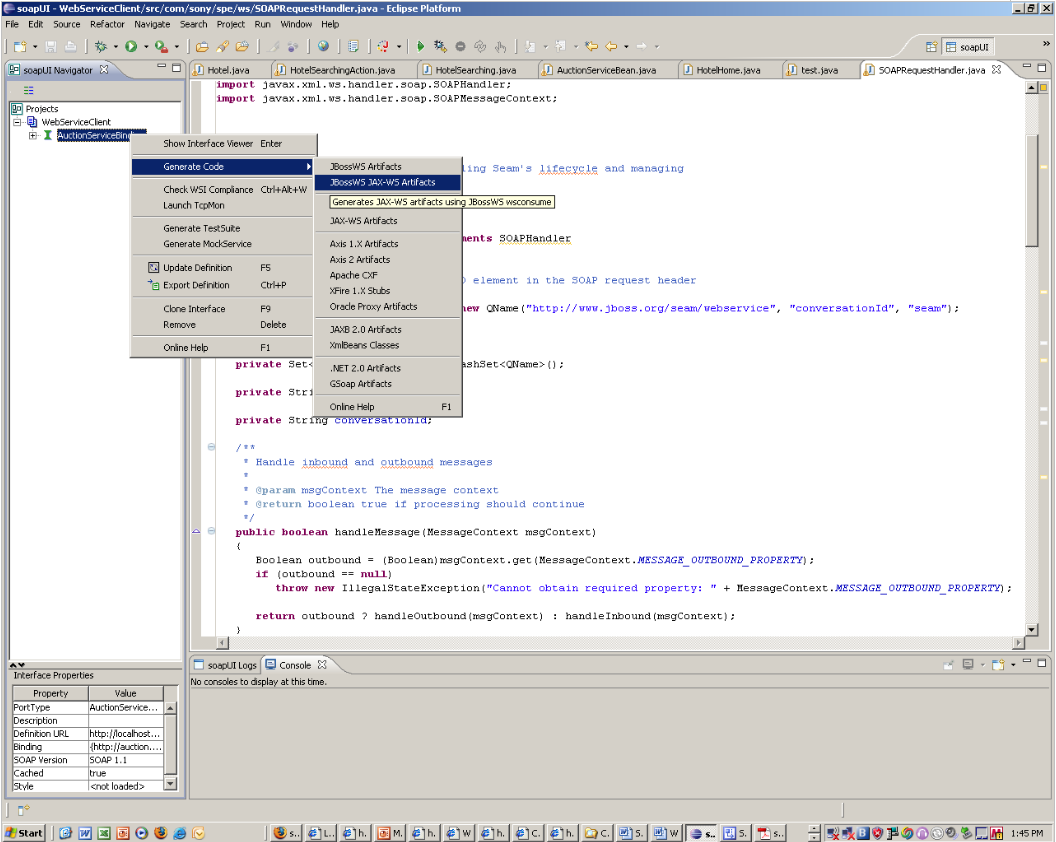Choose Launch TcpMon from context menu
Viewport: 1056px width, 842px height.
click(224, 205)
